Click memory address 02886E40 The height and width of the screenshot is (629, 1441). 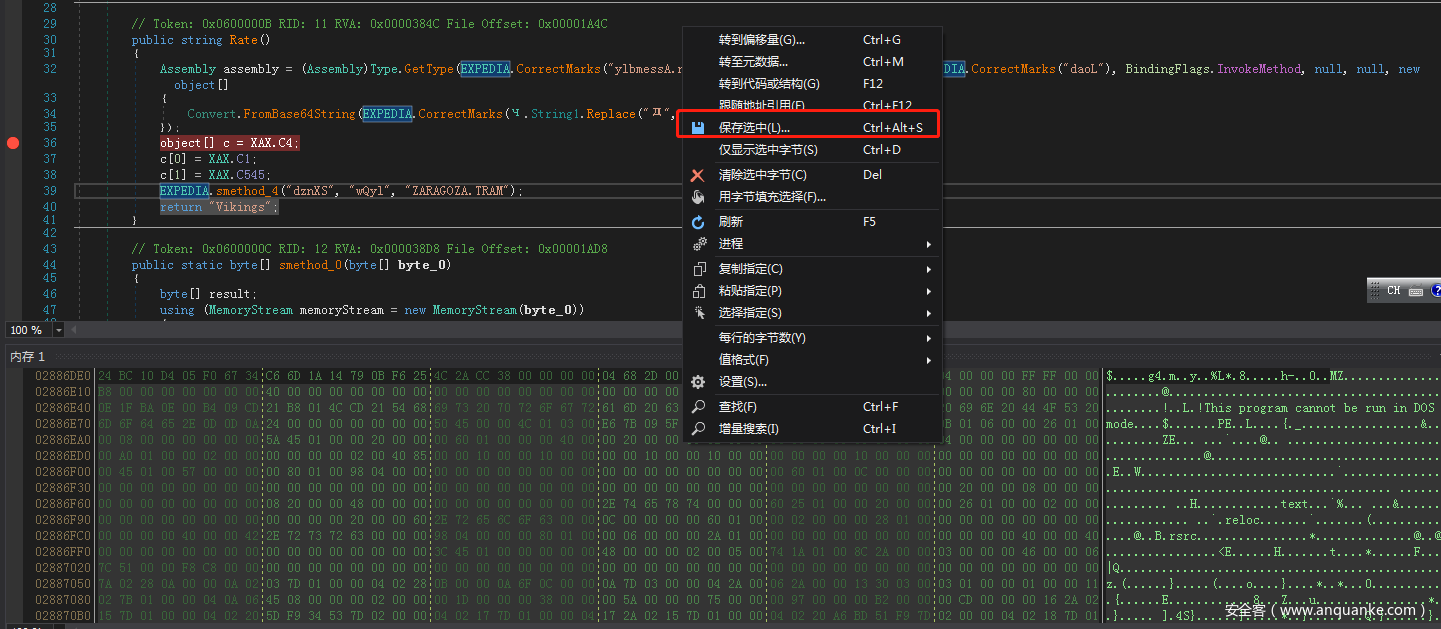pos(63,408)
